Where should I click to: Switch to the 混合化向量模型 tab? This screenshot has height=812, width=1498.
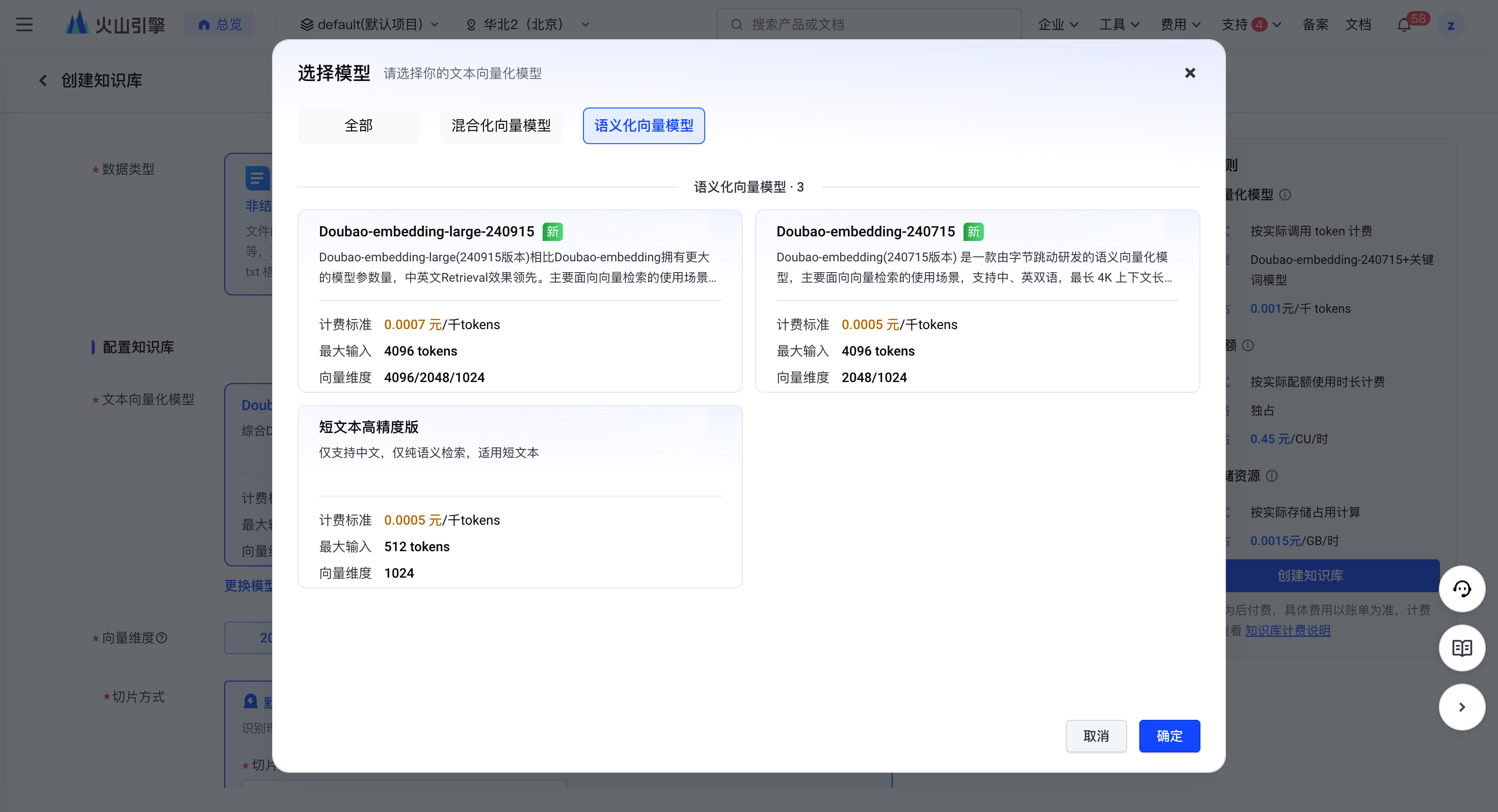click(501, 125)
